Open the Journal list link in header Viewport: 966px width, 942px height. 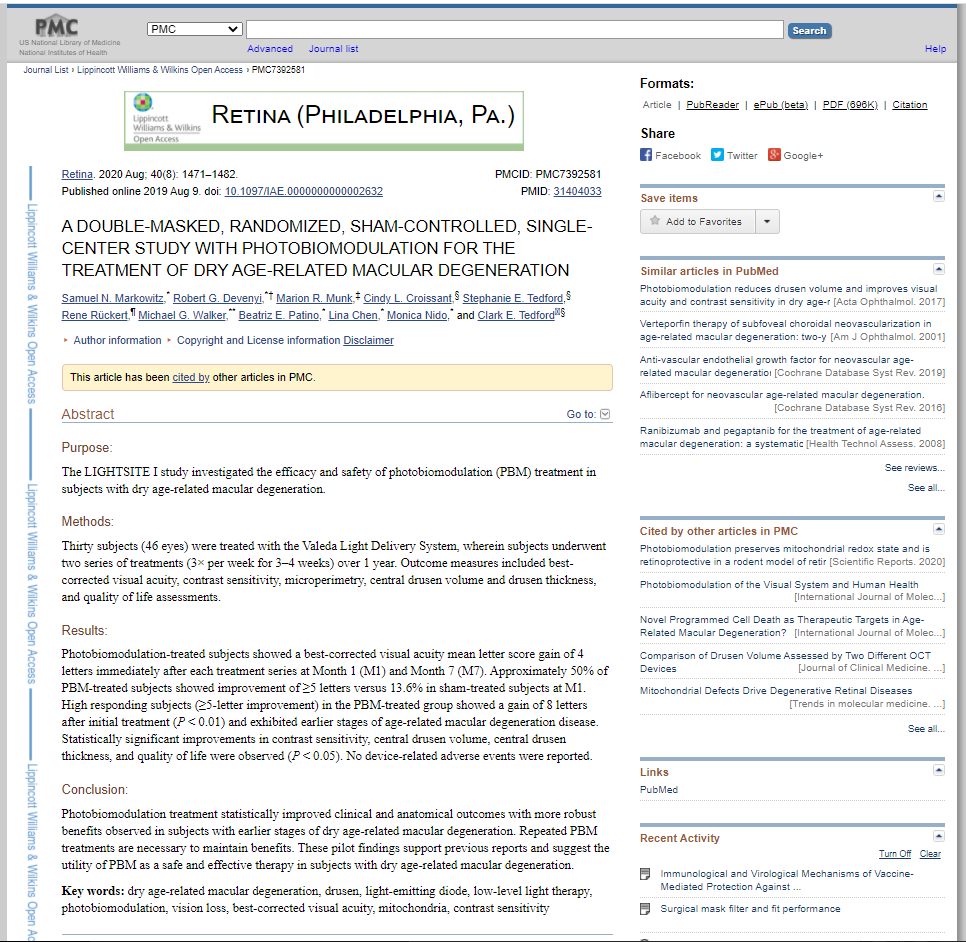333,49
